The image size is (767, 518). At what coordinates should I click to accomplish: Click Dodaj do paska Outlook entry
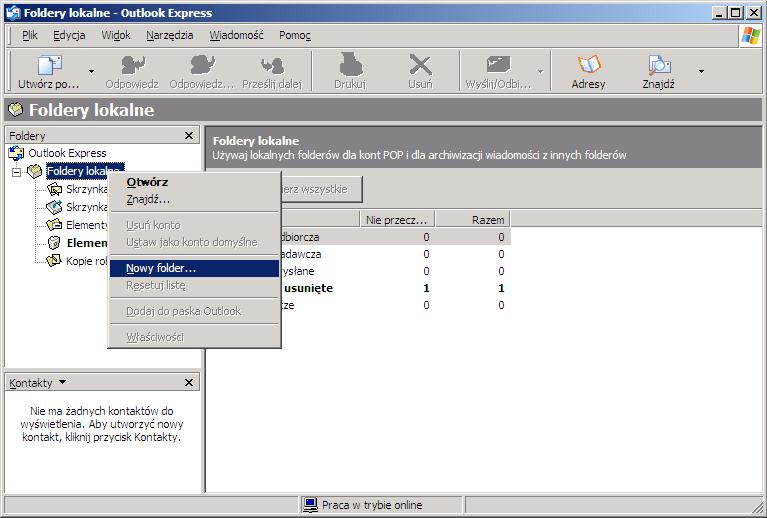194,311
